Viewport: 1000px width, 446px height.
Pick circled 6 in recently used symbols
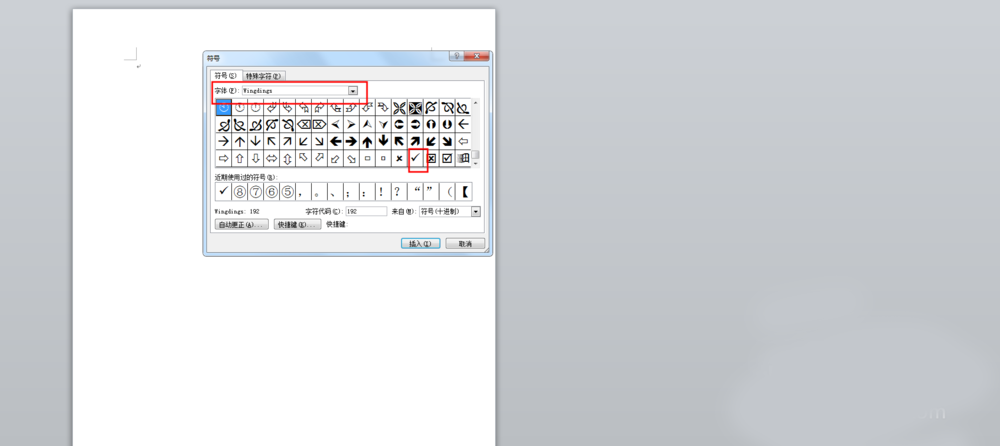[x=272, y=191]
